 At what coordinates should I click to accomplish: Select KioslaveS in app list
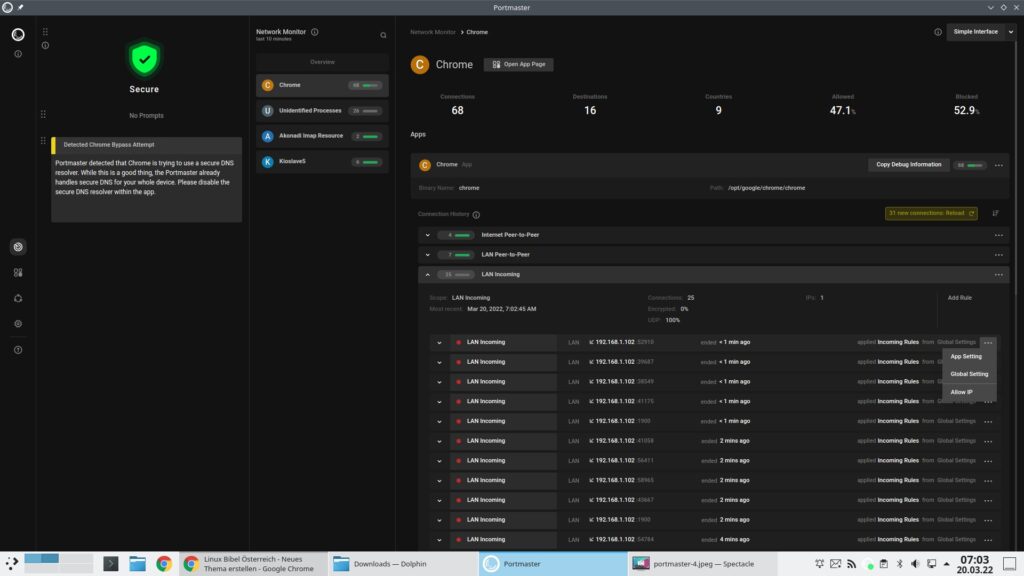click(x=322, y=162)
